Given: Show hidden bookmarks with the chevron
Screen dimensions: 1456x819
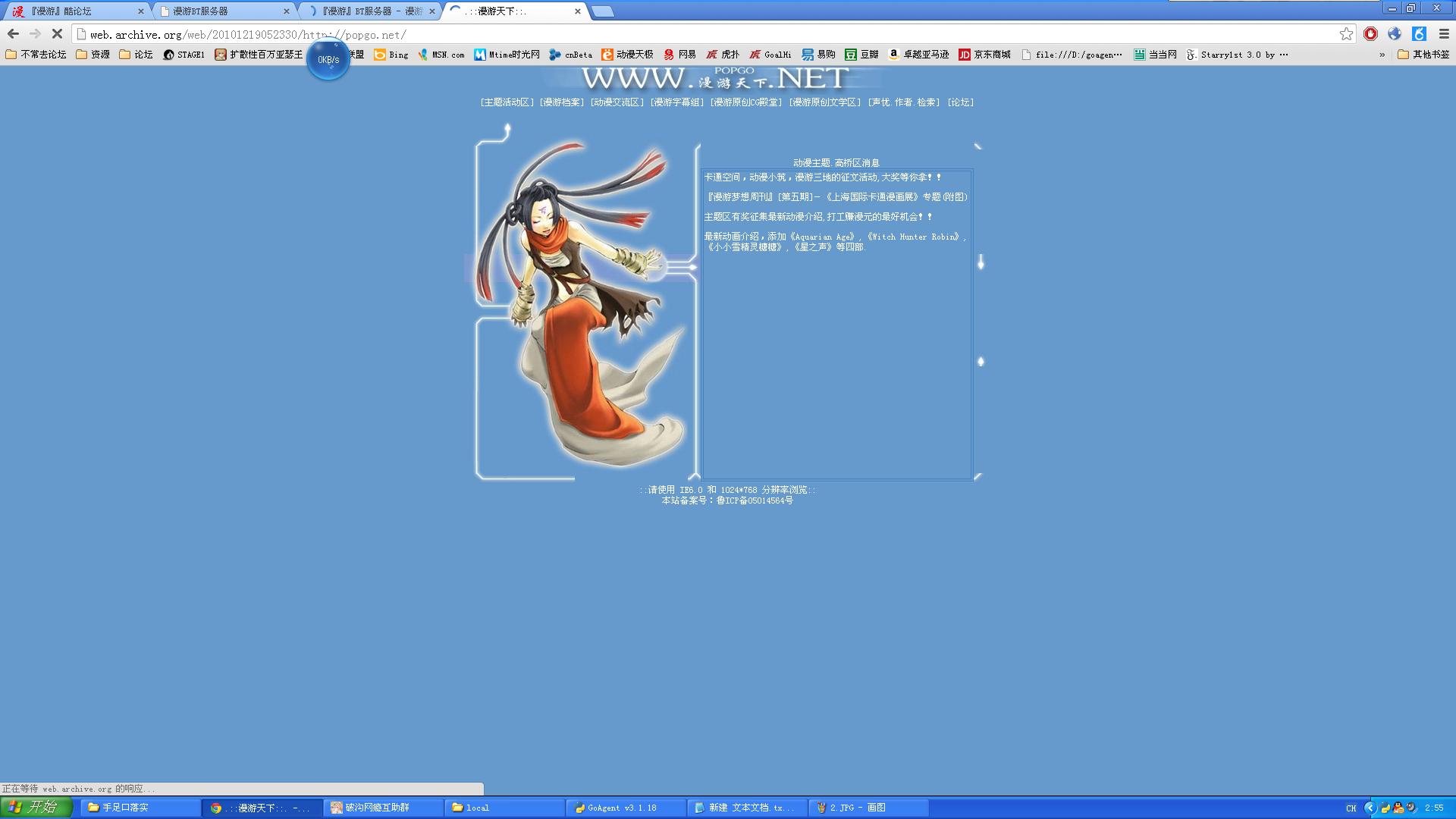Looking at the screenshot, I should (1382, 55).
